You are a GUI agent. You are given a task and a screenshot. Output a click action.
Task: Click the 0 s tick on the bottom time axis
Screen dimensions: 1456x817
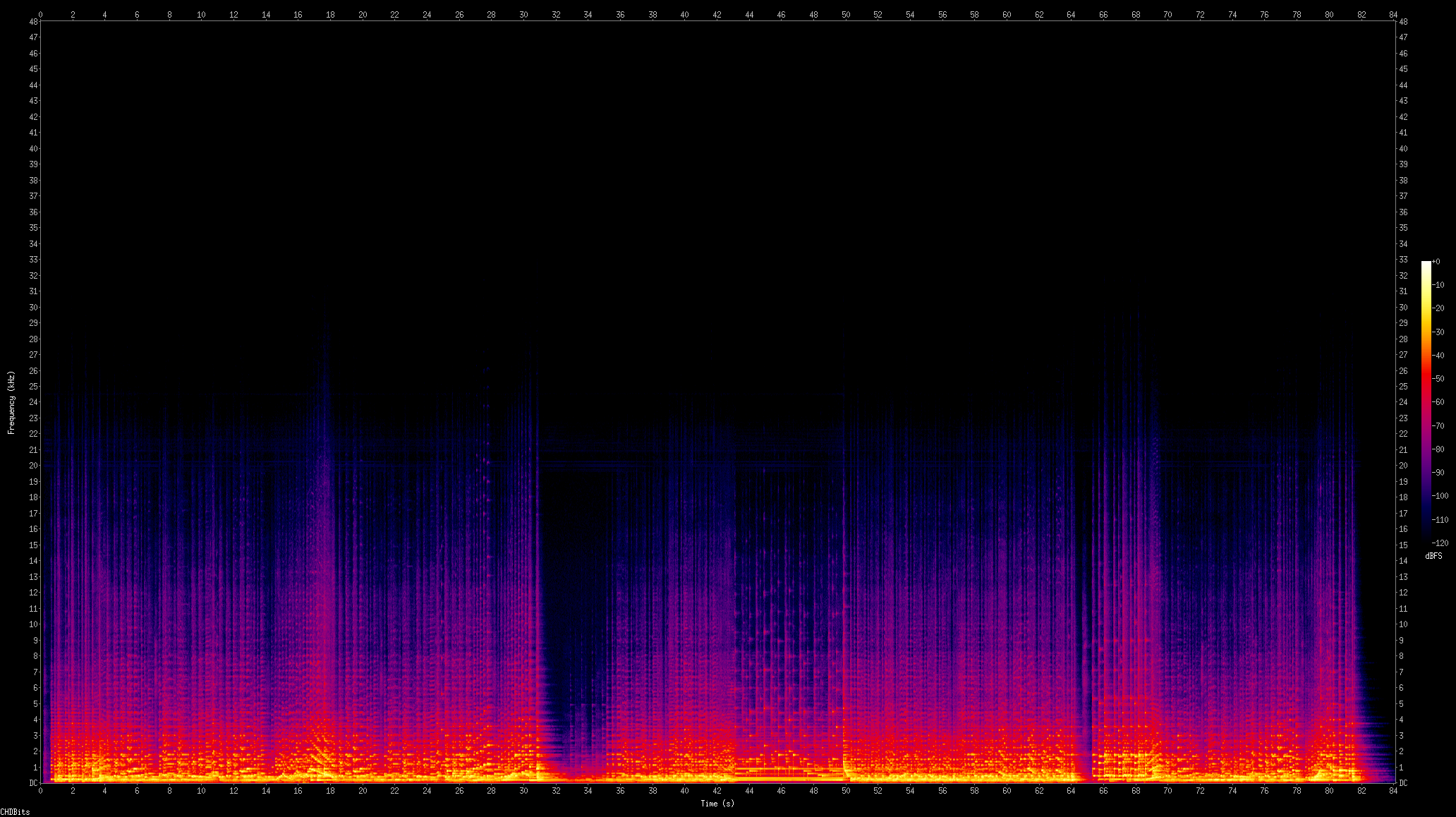[x=40, y=791]
